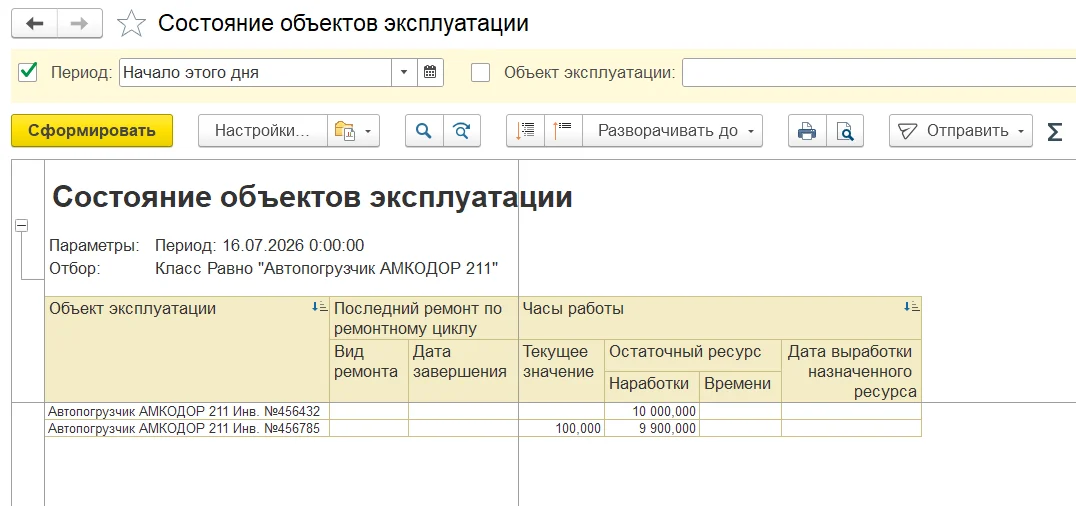This screenshot has height=506, width=1076.
Task: Open the Отправить dropdown menu
Action: pyautogui.click(x=961, y=130)
